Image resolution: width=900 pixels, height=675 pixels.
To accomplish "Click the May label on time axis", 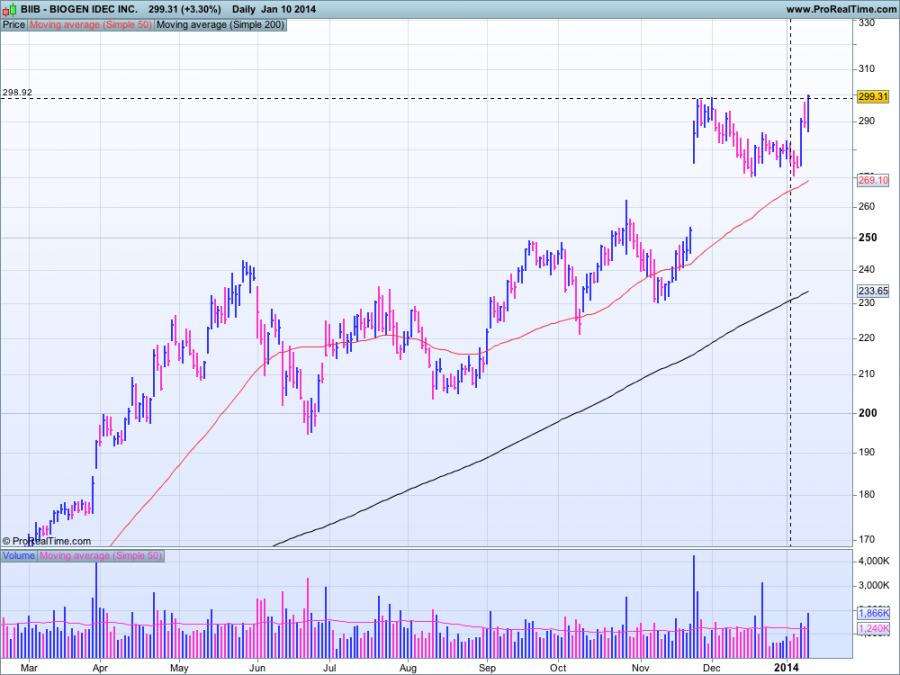I will pyautogui.click(x=179, y=668).
